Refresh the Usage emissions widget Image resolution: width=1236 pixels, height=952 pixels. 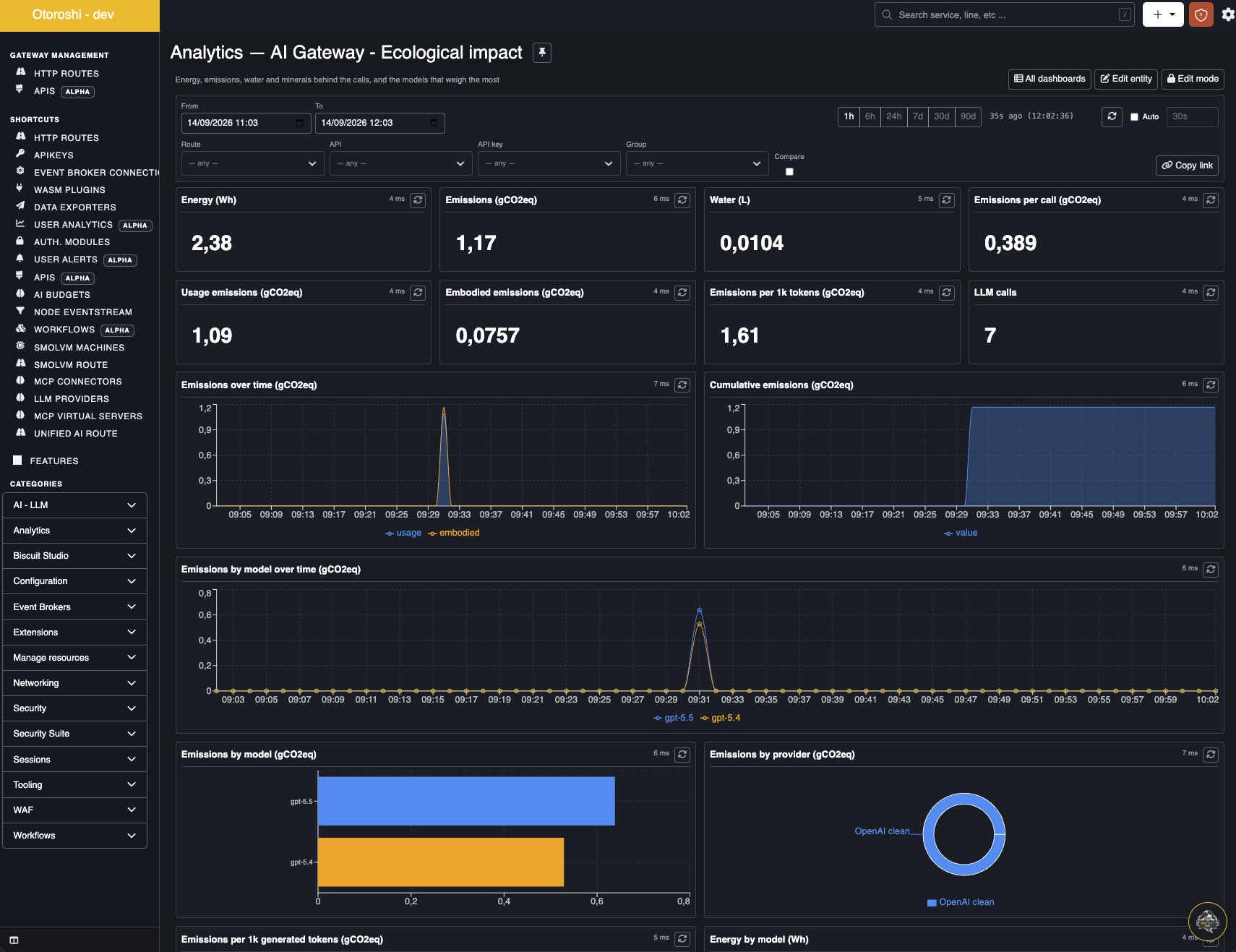(418, 293)
